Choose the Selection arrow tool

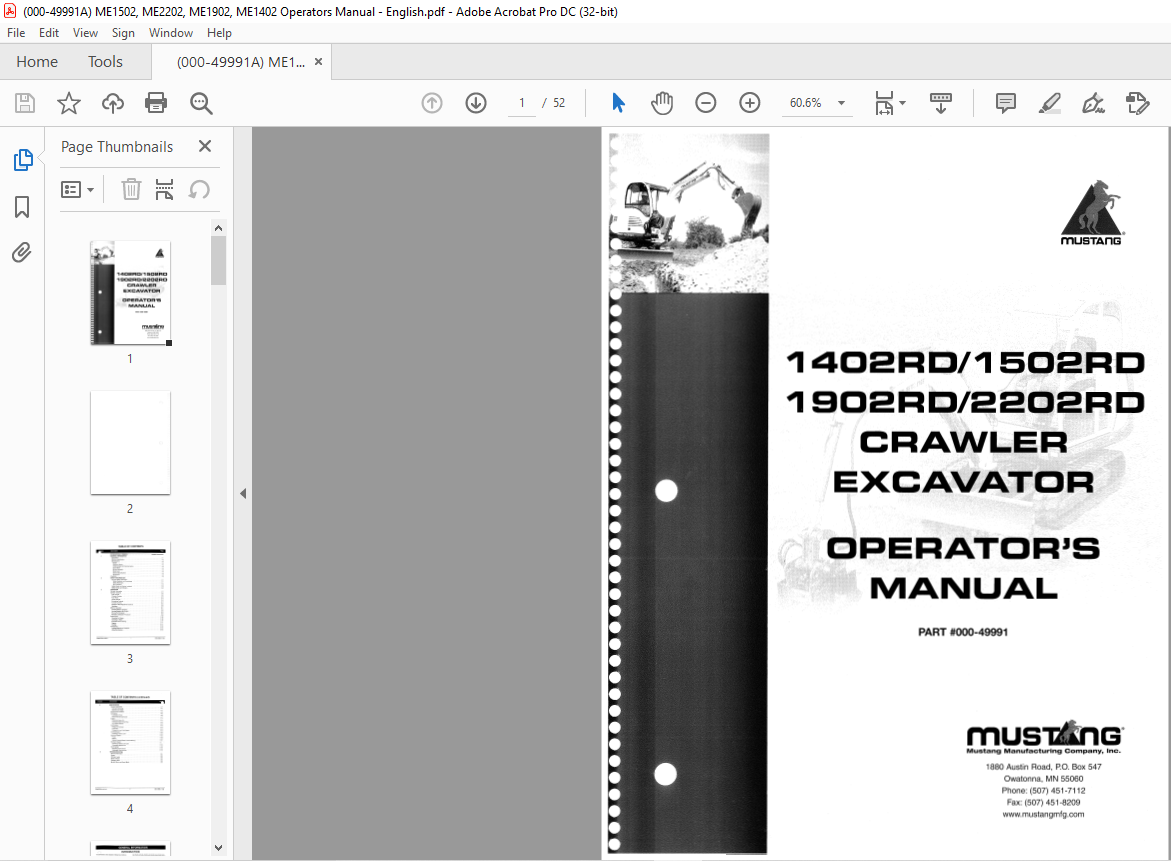click(x=618, y=103)
